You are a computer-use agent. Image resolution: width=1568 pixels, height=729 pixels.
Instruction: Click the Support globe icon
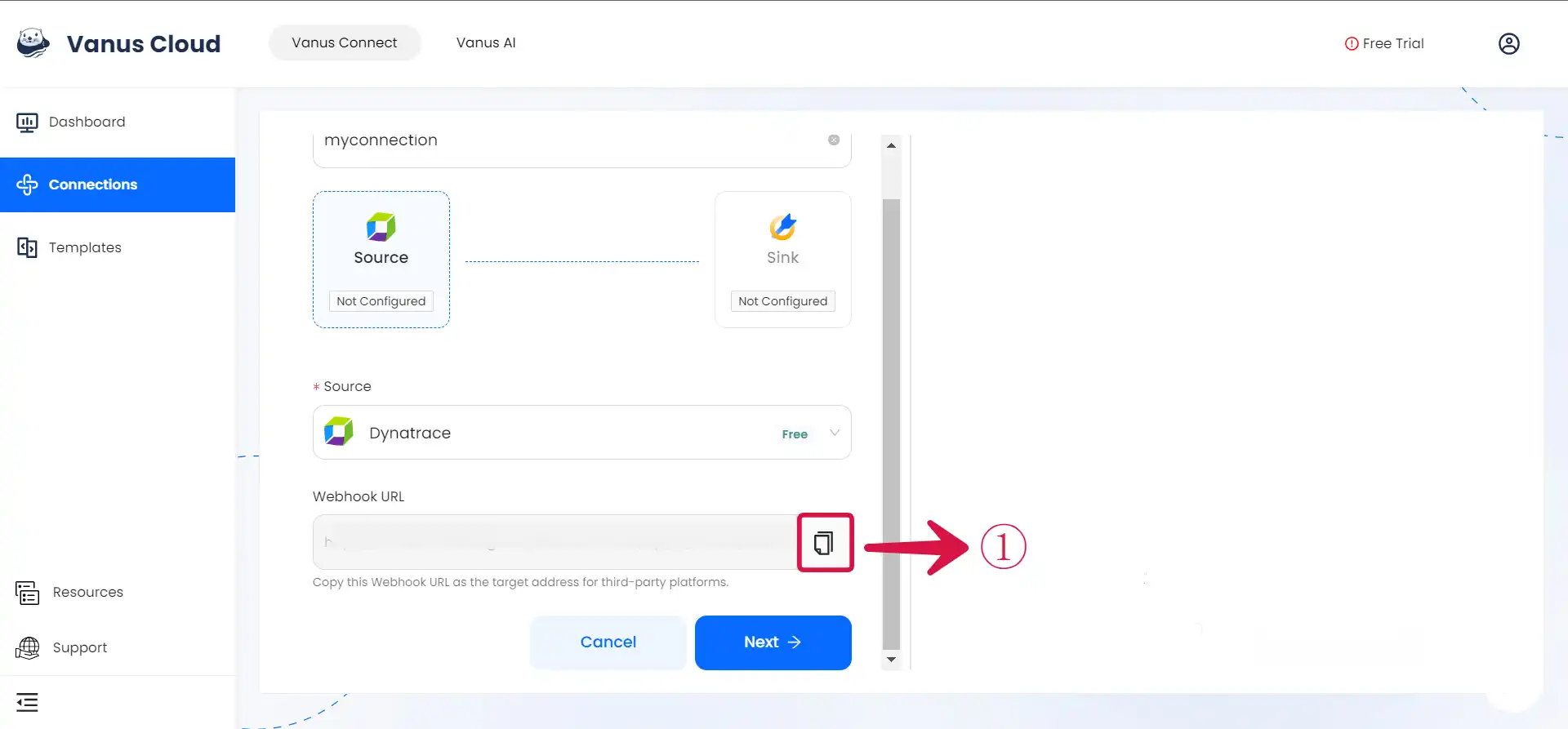click(27, 648)
